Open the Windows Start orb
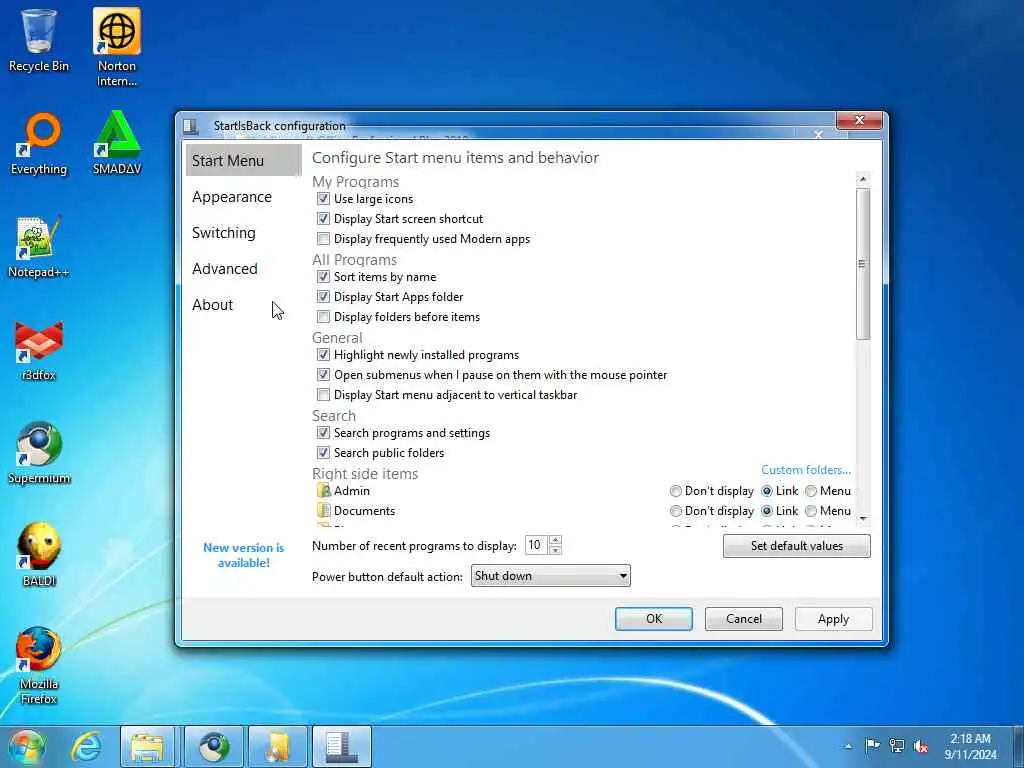This screenshot has height=768, width=1024. coord(27,747)
